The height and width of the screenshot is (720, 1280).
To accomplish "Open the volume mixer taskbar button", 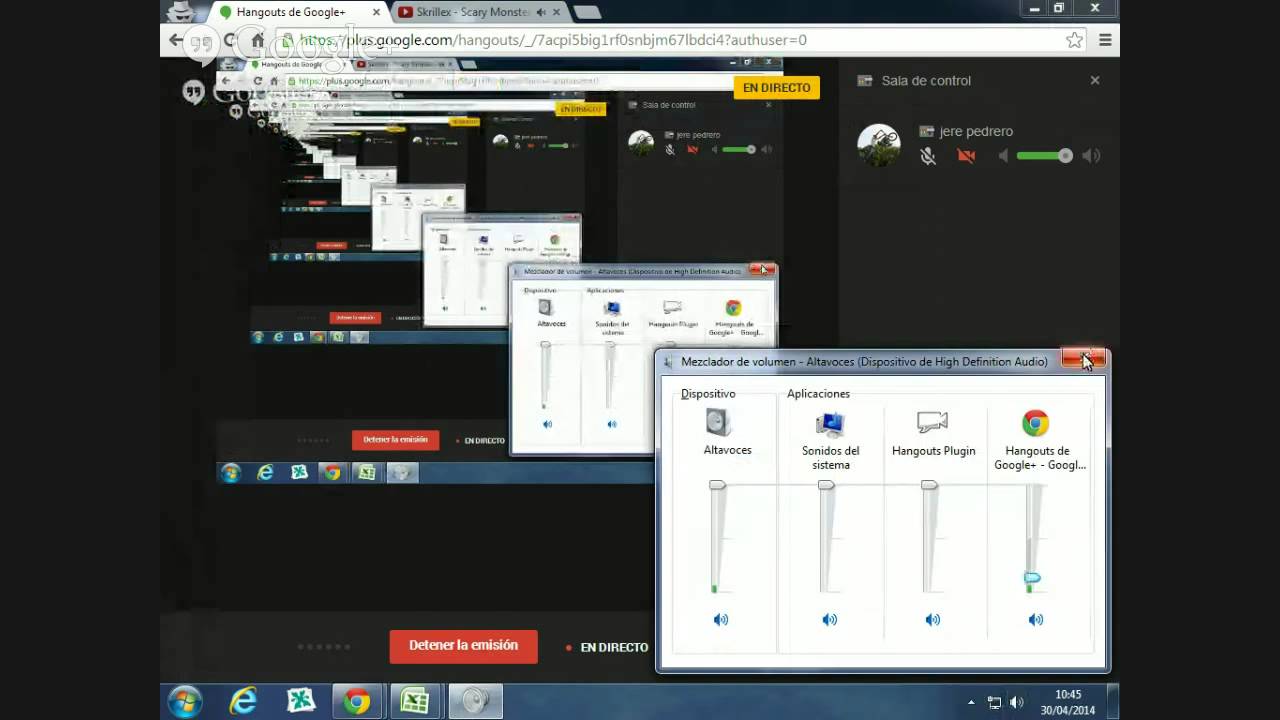I will point(475,701).
